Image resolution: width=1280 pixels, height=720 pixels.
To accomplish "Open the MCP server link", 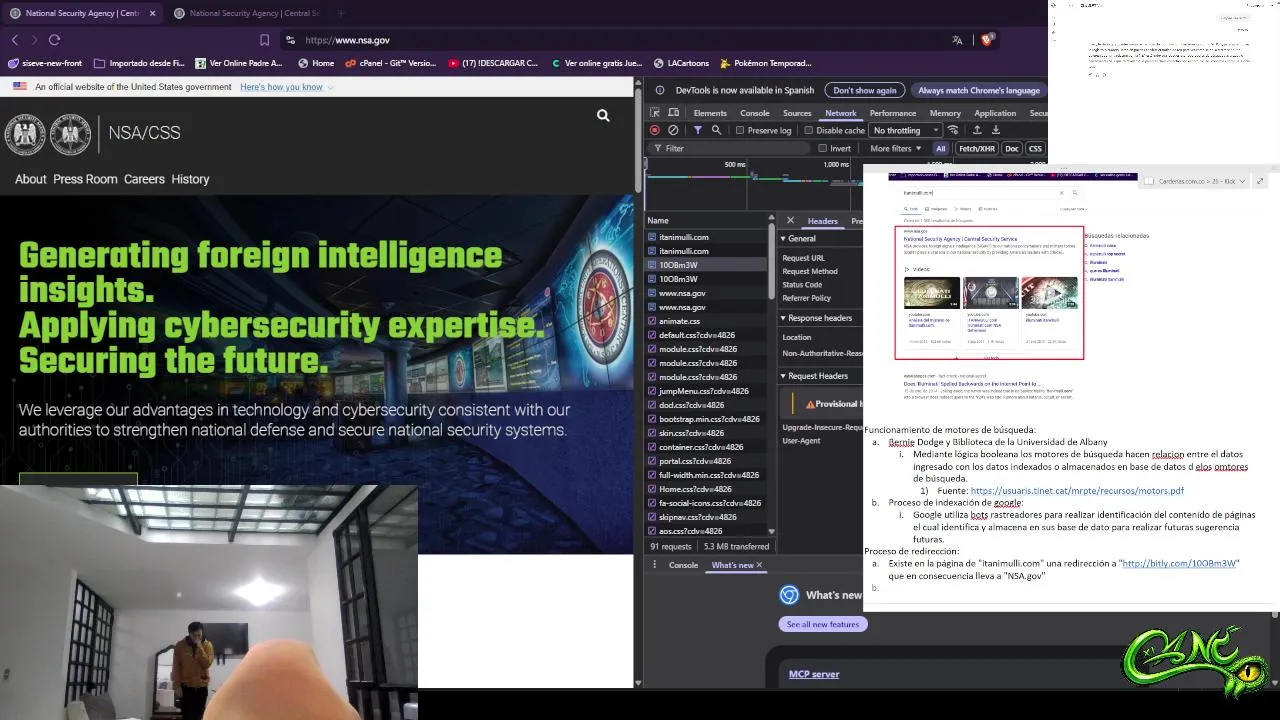I will coord(814,674).
